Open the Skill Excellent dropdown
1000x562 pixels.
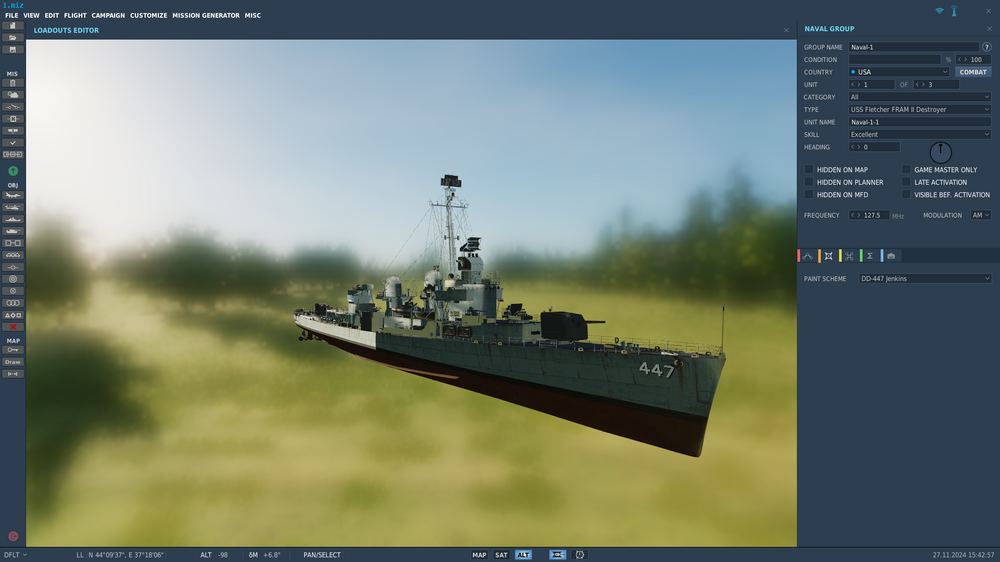(x=920, y=135)
